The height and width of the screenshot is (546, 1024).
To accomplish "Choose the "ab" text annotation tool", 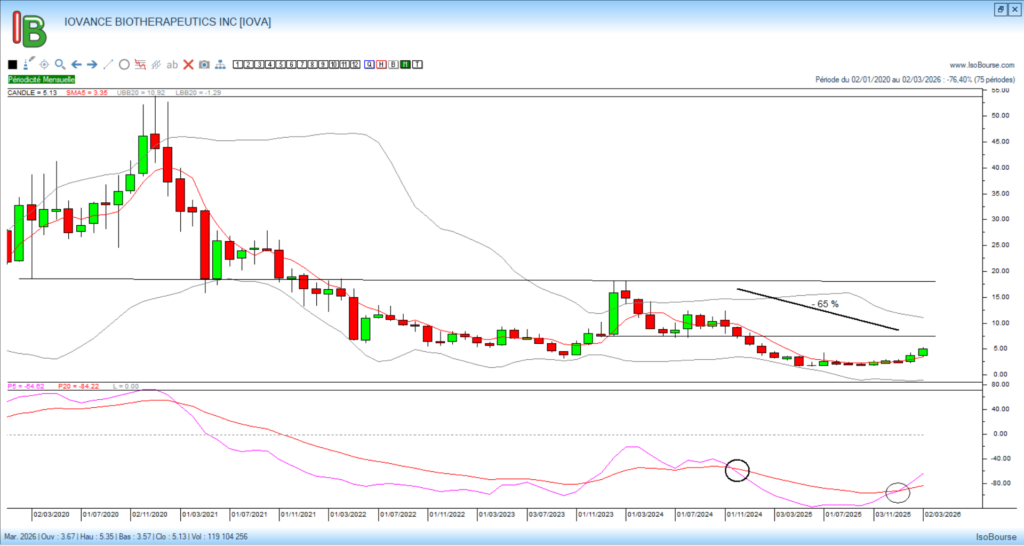I will coord(172,64).
